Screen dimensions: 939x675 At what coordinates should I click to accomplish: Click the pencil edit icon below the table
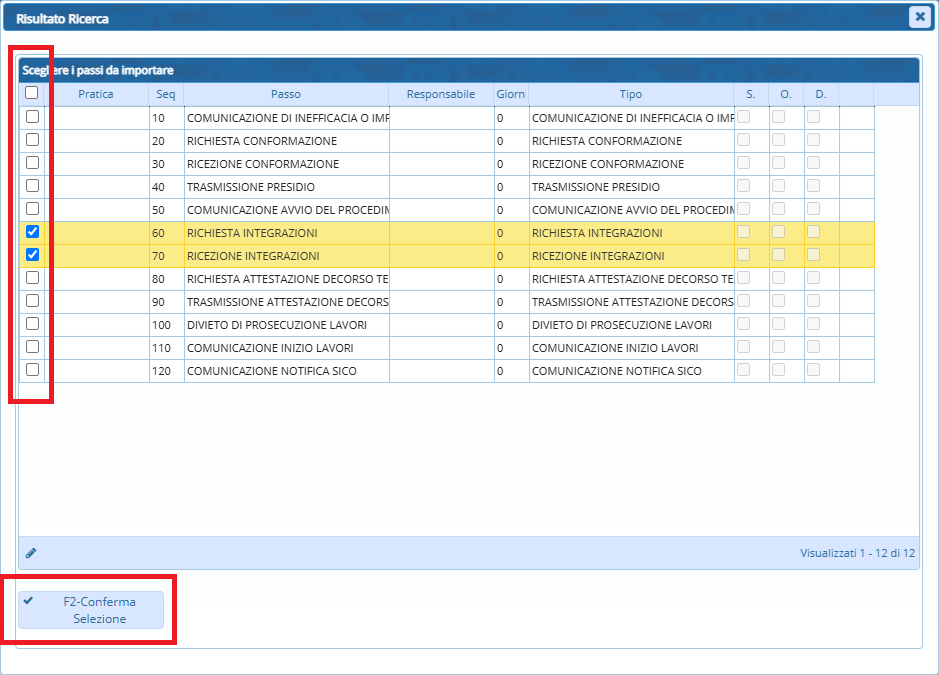pyautogui.click(x=31, y=552)
